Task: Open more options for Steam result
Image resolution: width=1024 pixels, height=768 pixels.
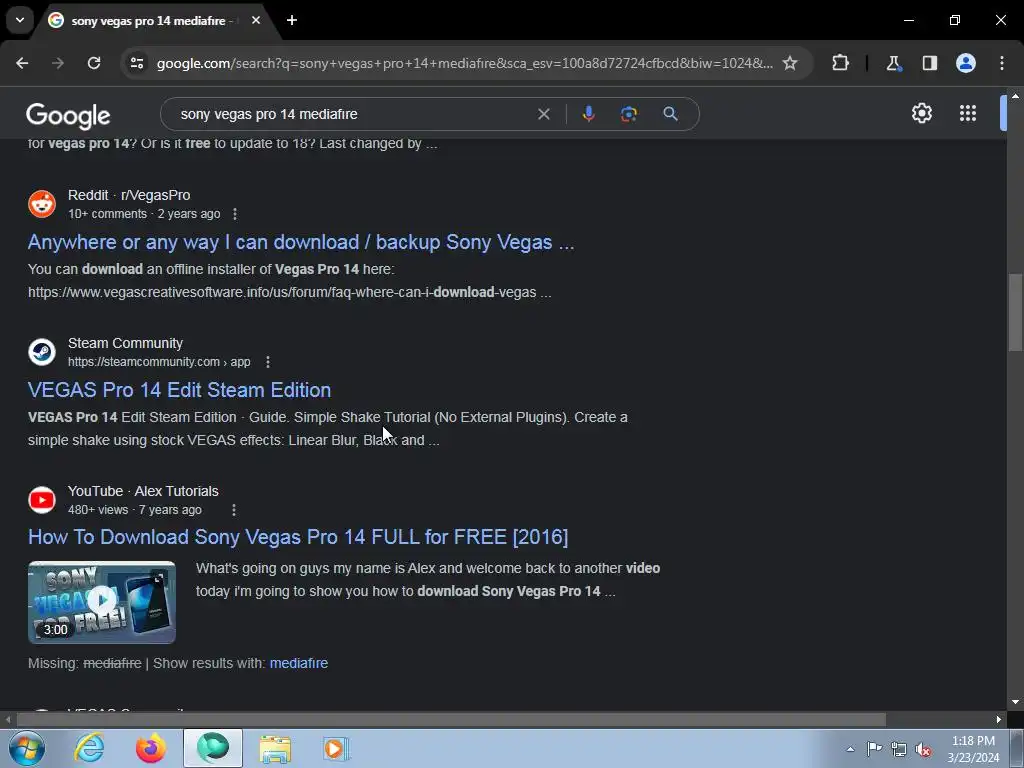Action: 268,362
